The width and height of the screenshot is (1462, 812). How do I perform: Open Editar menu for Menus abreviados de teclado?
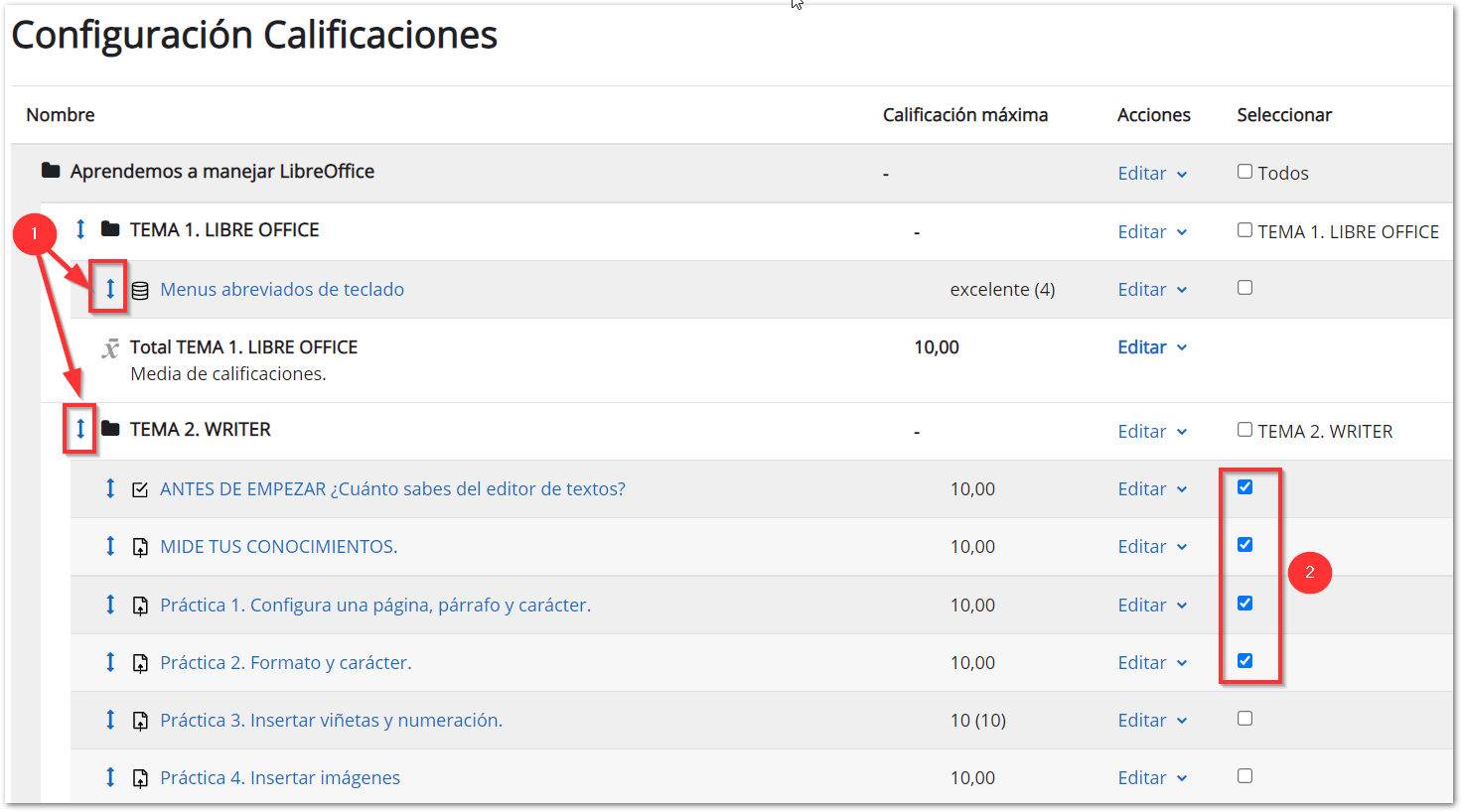(1152, 289)
